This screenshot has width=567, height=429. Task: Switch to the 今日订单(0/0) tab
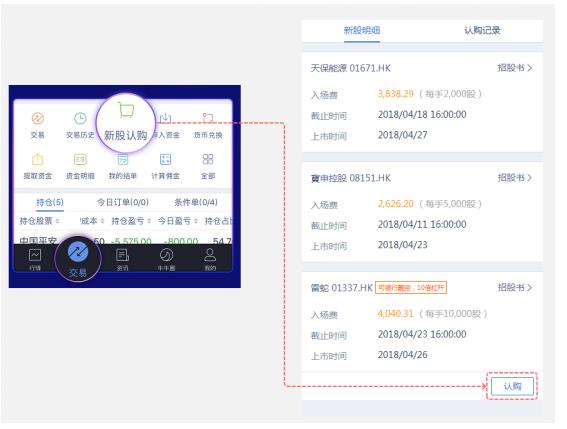[123, 202]
